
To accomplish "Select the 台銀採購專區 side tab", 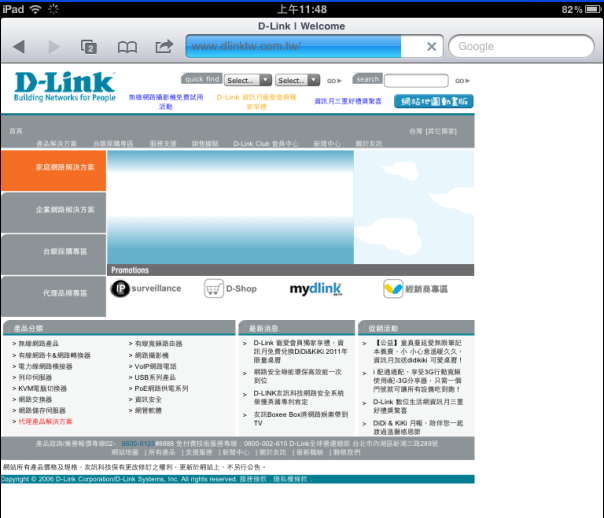I will [x=54, y=254].
